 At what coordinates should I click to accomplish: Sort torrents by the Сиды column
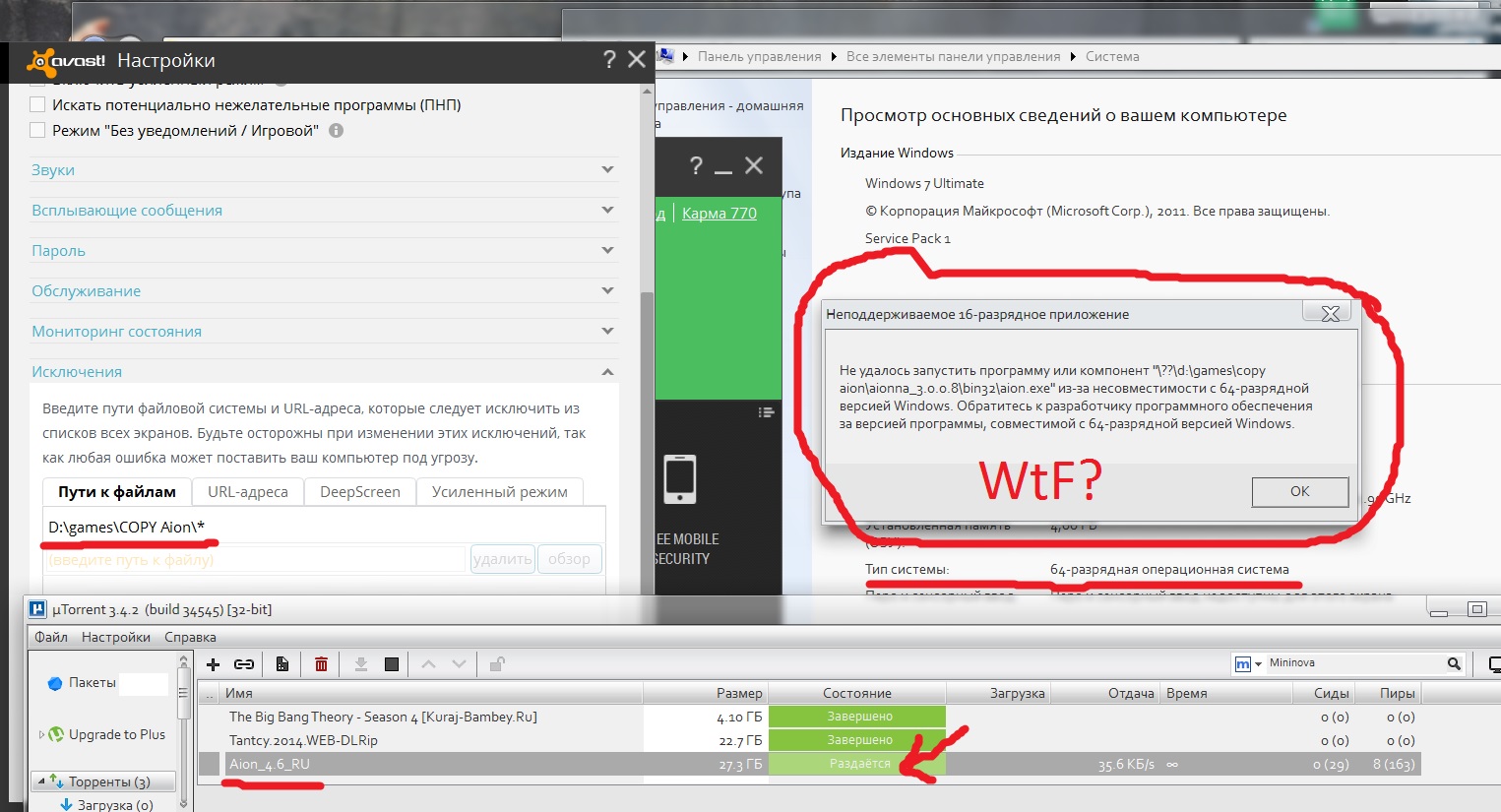pos(1322,693)
